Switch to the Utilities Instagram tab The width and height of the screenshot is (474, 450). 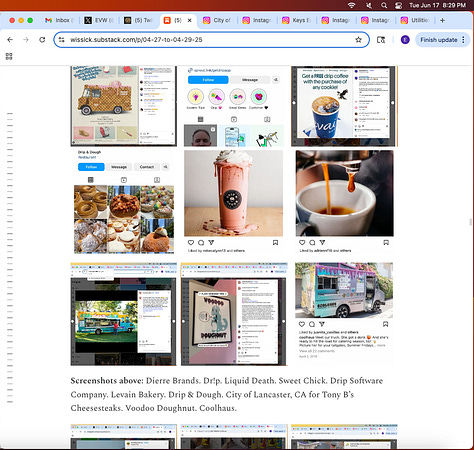coord(415,20)
